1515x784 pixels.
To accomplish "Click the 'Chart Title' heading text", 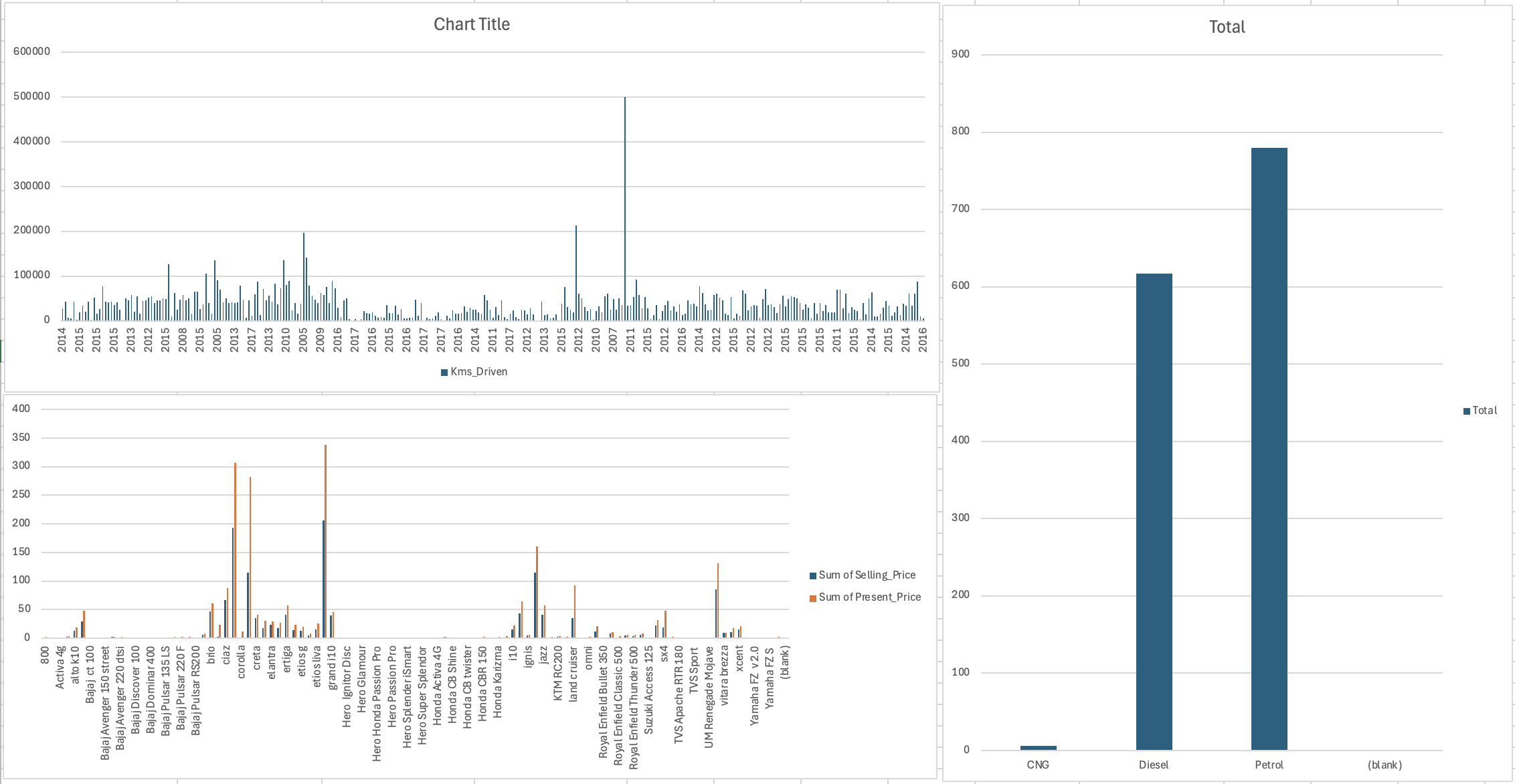I will [x=471, y=25].
